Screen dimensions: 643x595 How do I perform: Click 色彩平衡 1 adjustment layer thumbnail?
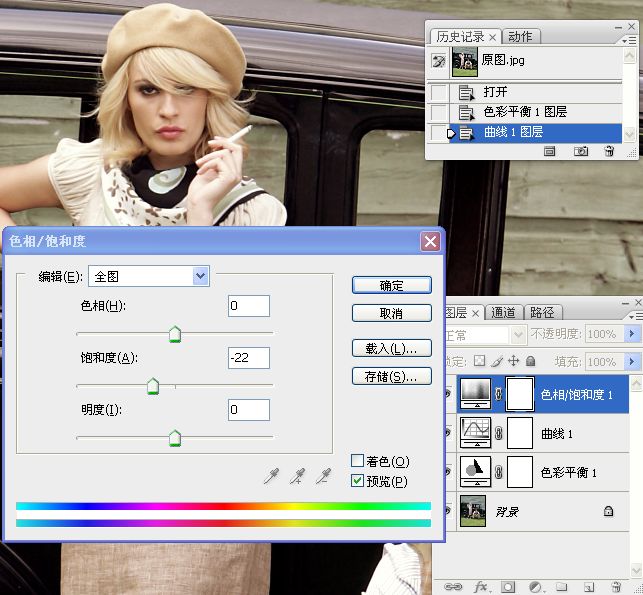click(476, 472)
